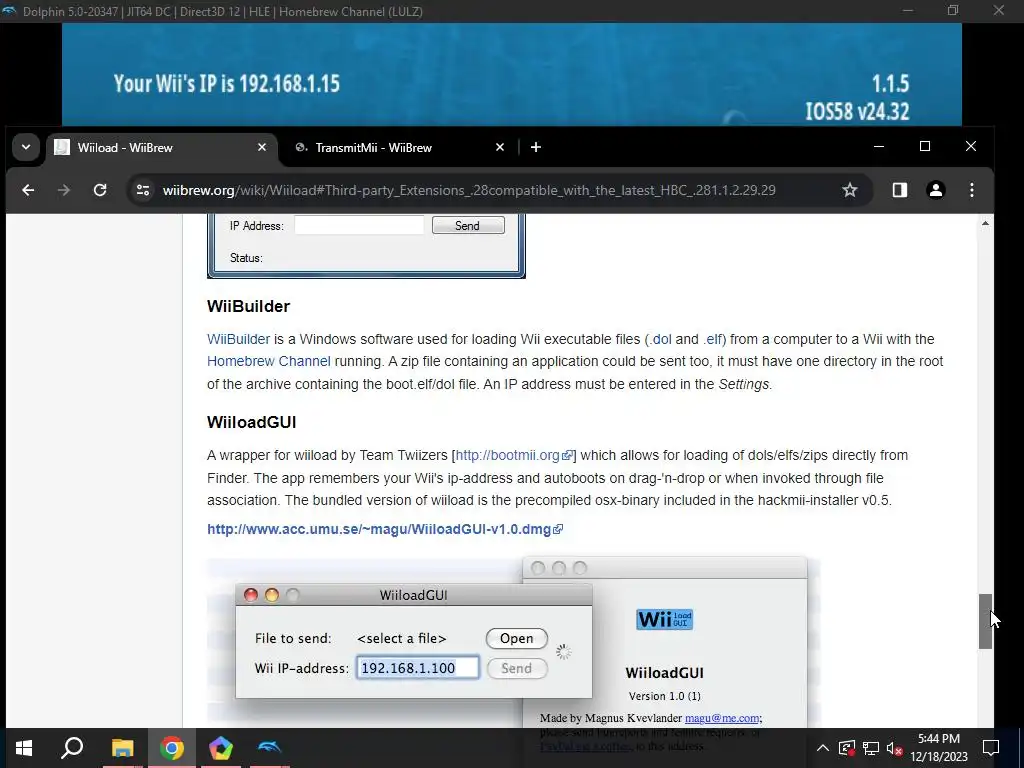Image resolution: width=1024 pixels, height=768 pixels.
Task: Open the Chrome three-dot menu
Action: 972,190
